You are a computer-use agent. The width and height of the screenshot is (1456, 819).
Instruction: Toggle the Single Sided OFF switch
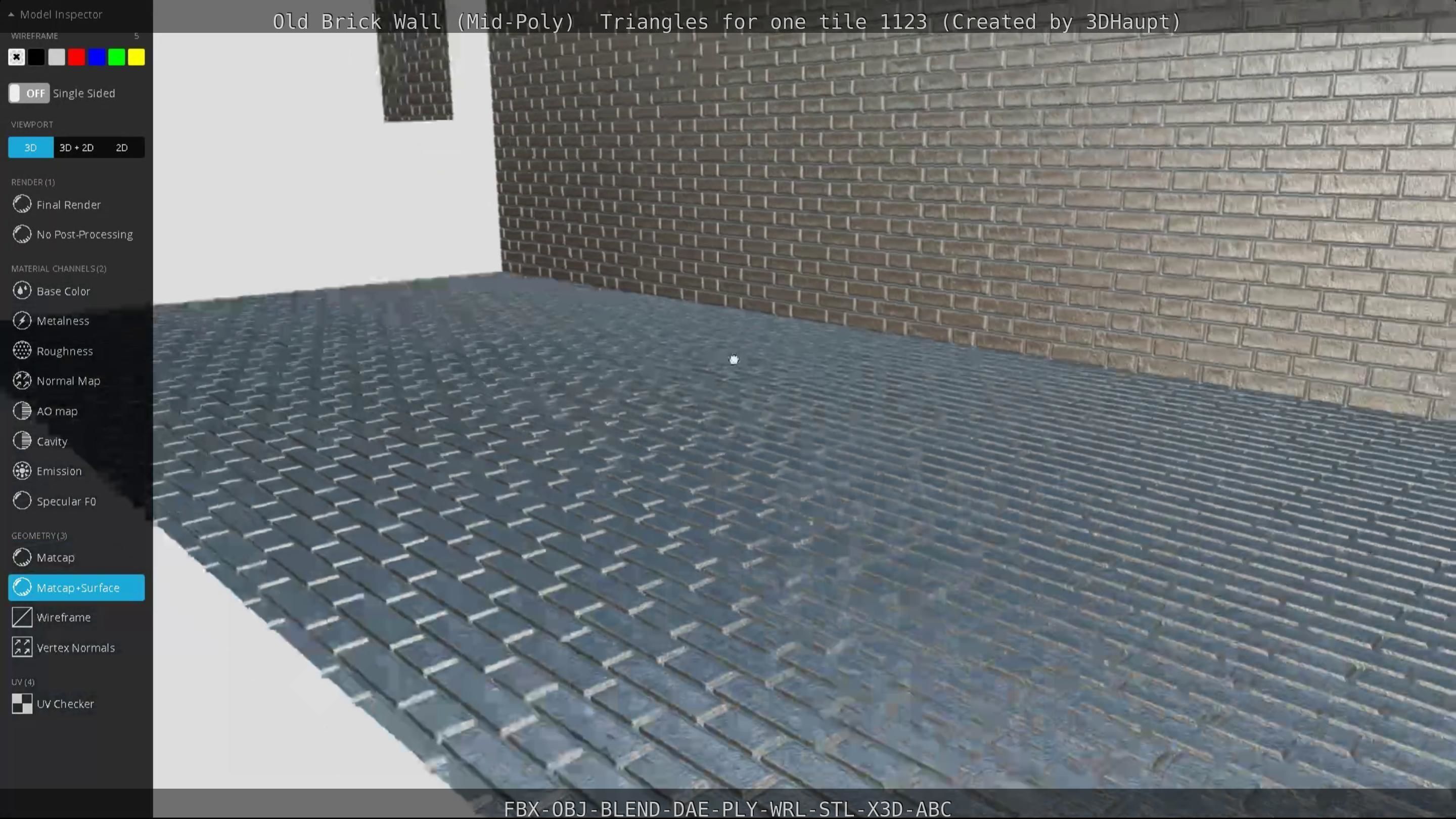click(x=29, y=93)
